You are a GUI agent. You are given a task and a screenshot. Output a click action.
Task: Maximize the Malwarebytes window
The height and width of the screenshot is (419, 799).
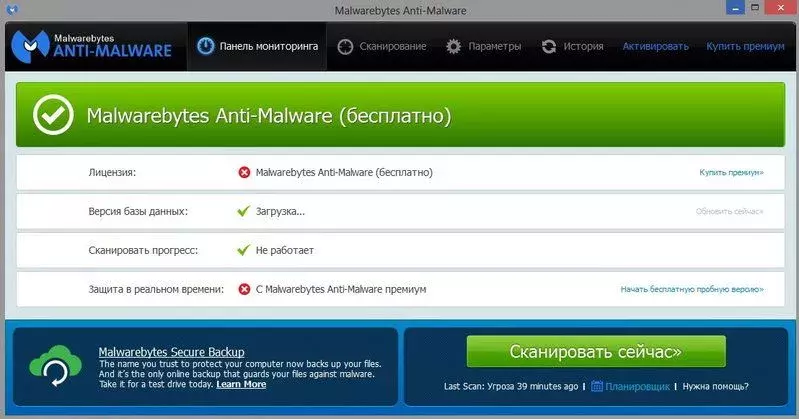pyautogui.click(x=755, y=8)
